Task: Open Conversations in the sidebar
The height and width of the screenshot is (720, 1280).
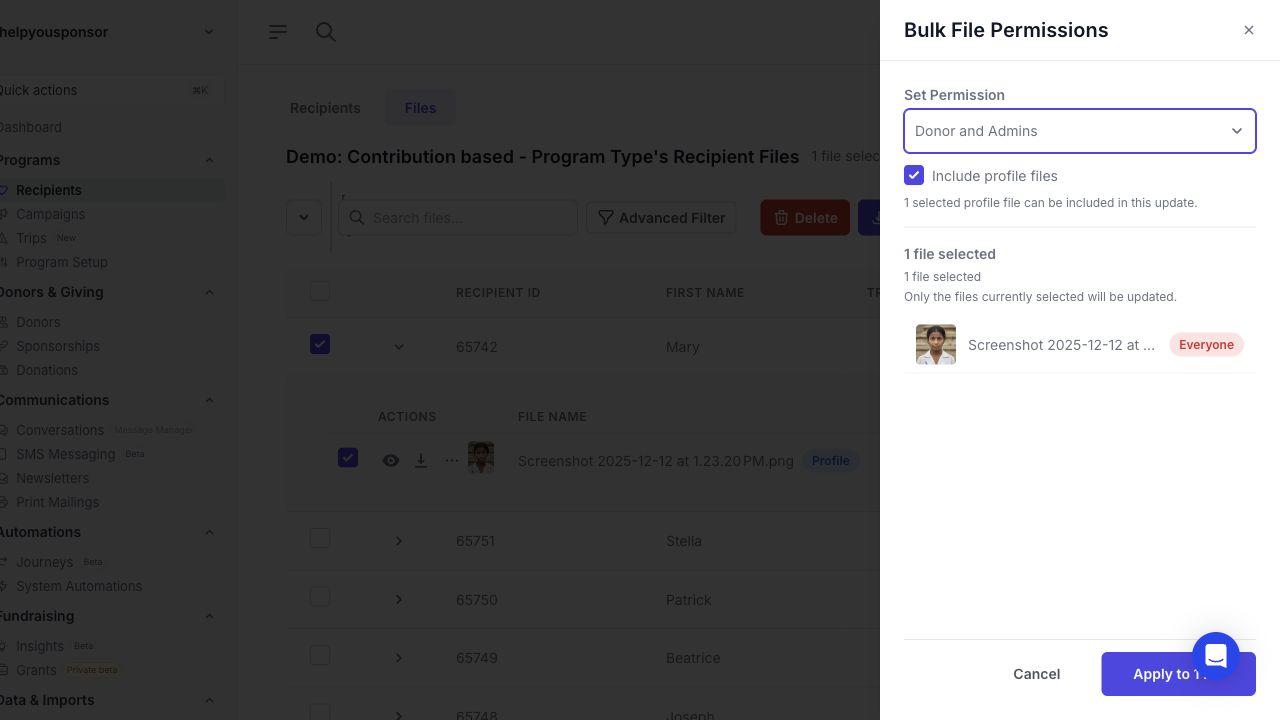Action: pyautogui.click(x=60, y=430)
